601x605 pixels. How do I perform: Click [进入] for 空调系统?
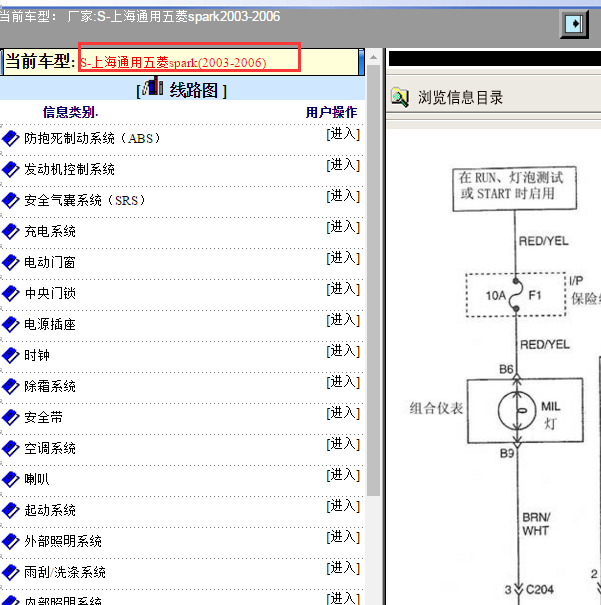point(343,444)
